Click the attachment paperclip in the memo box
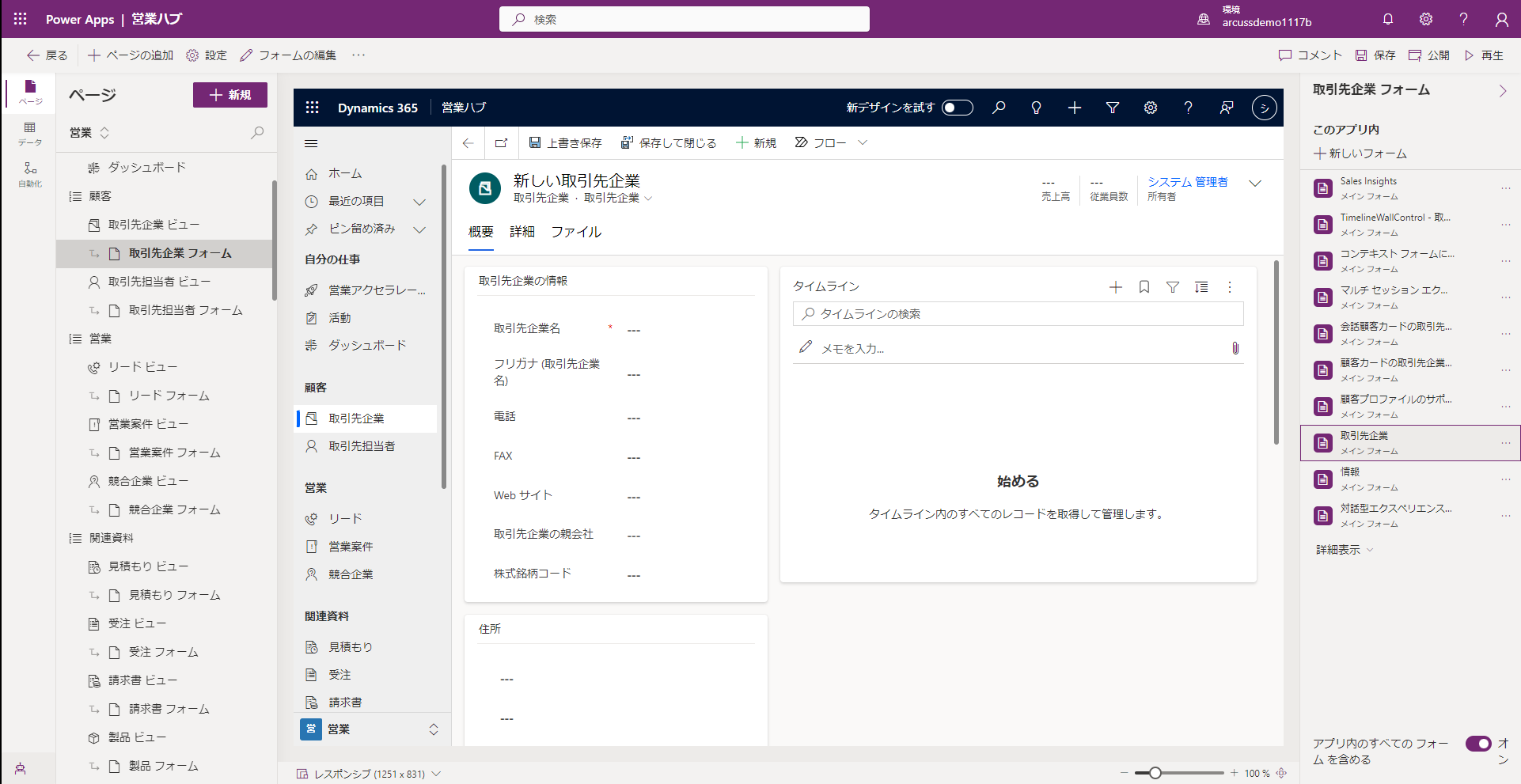Image resolution: width=1521 pixels, height=784 pixels. coord(1235,348)
